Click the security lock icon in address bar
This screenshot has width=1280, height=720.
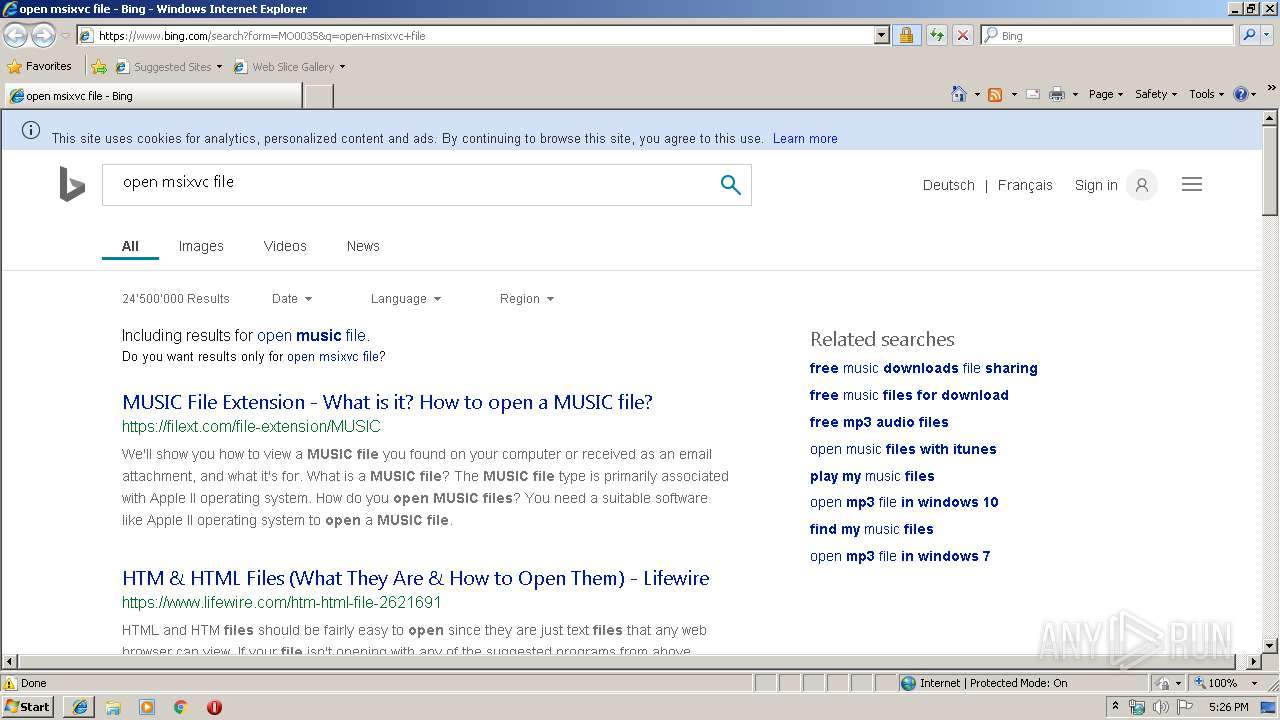906,35
